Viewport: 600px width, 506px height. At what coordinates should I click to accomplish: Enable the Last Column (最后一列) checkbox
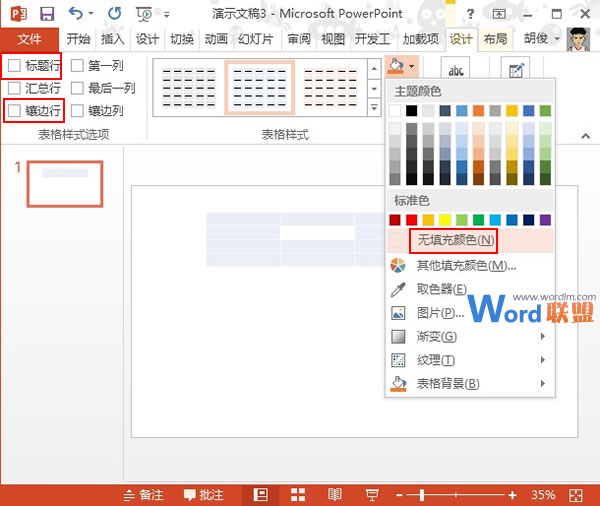(x=77, y=88)
